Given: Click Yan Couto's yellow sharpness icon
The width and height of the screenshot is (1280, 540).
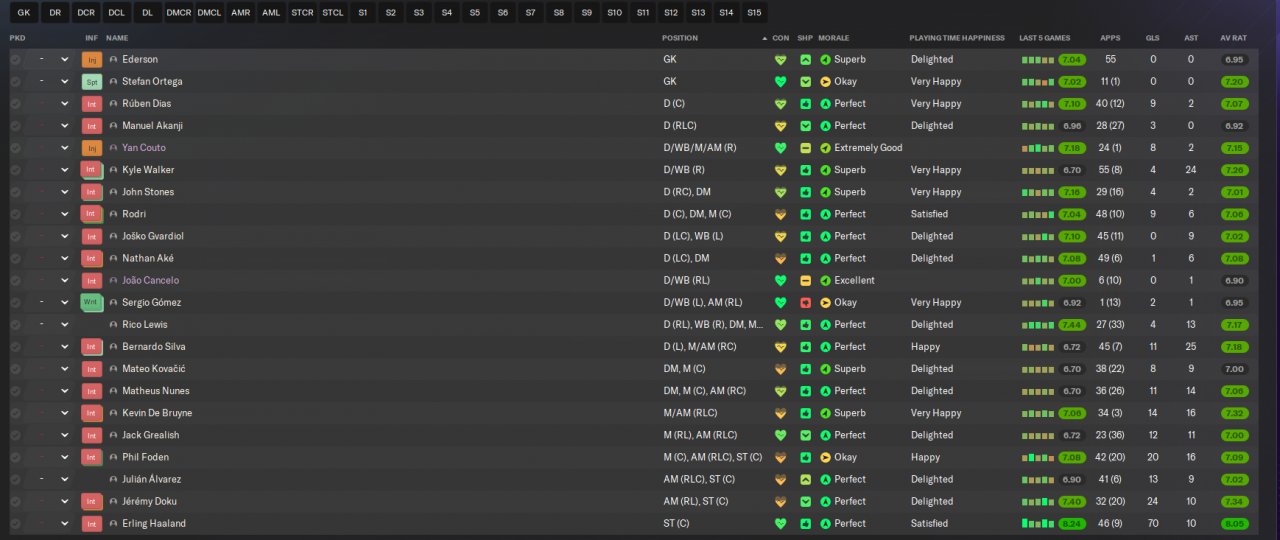Looking at the screenshot, I should (x=805, y=148).
